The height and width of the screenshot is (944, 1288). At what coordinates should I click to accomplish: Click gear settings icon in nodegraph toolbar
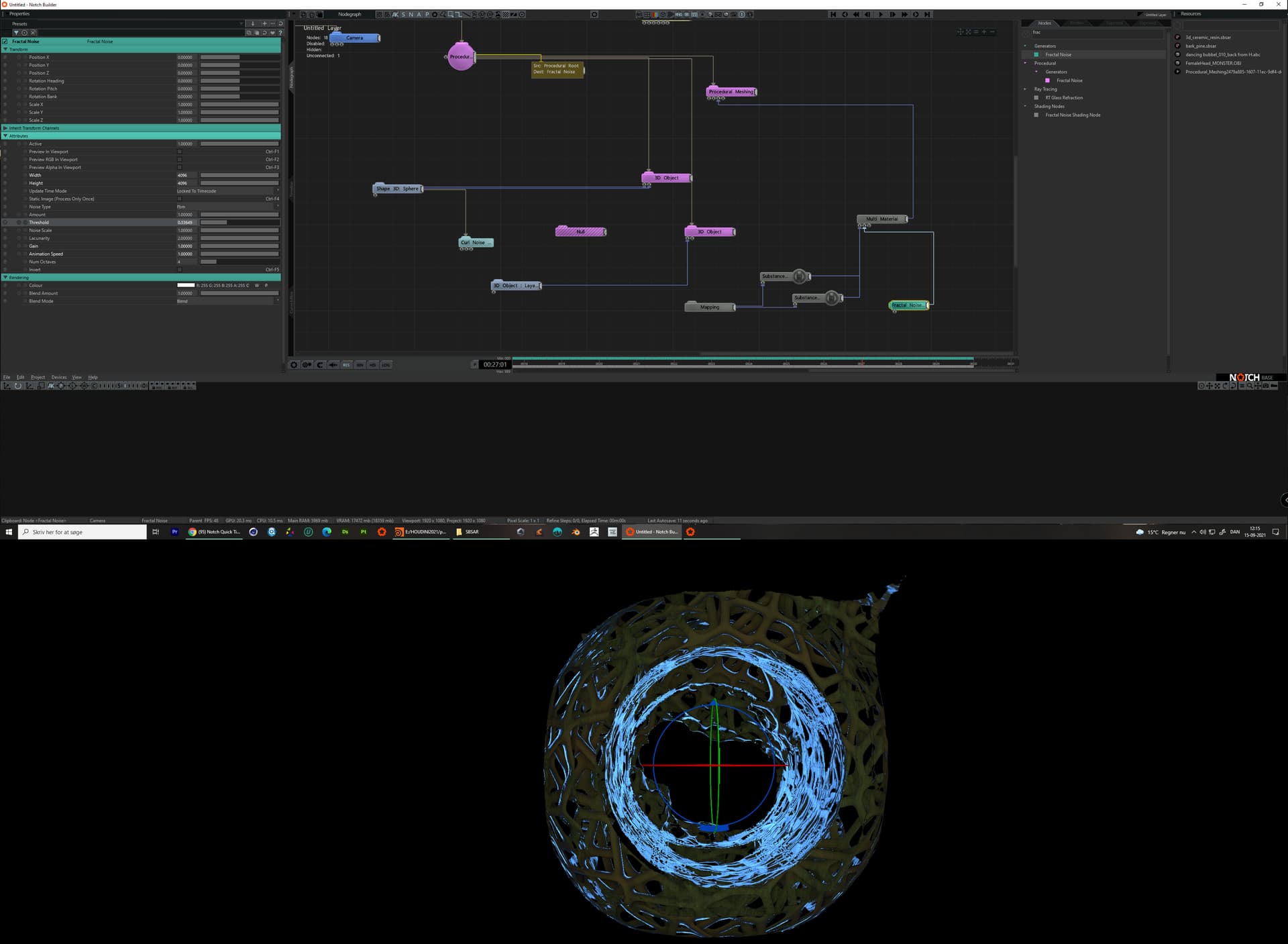(594, 14)
